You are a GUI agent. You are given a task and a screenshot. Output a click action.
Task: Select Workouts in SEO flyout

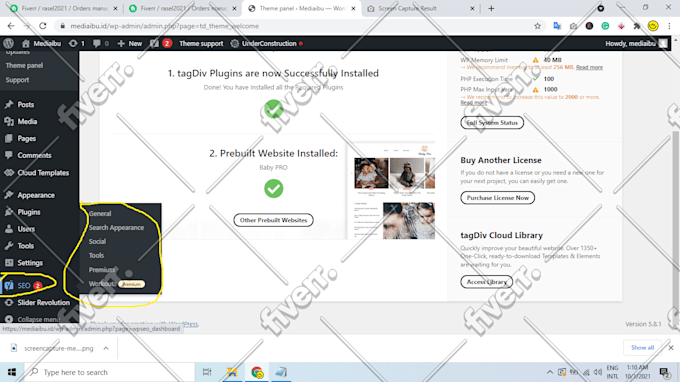coord(102,284)
